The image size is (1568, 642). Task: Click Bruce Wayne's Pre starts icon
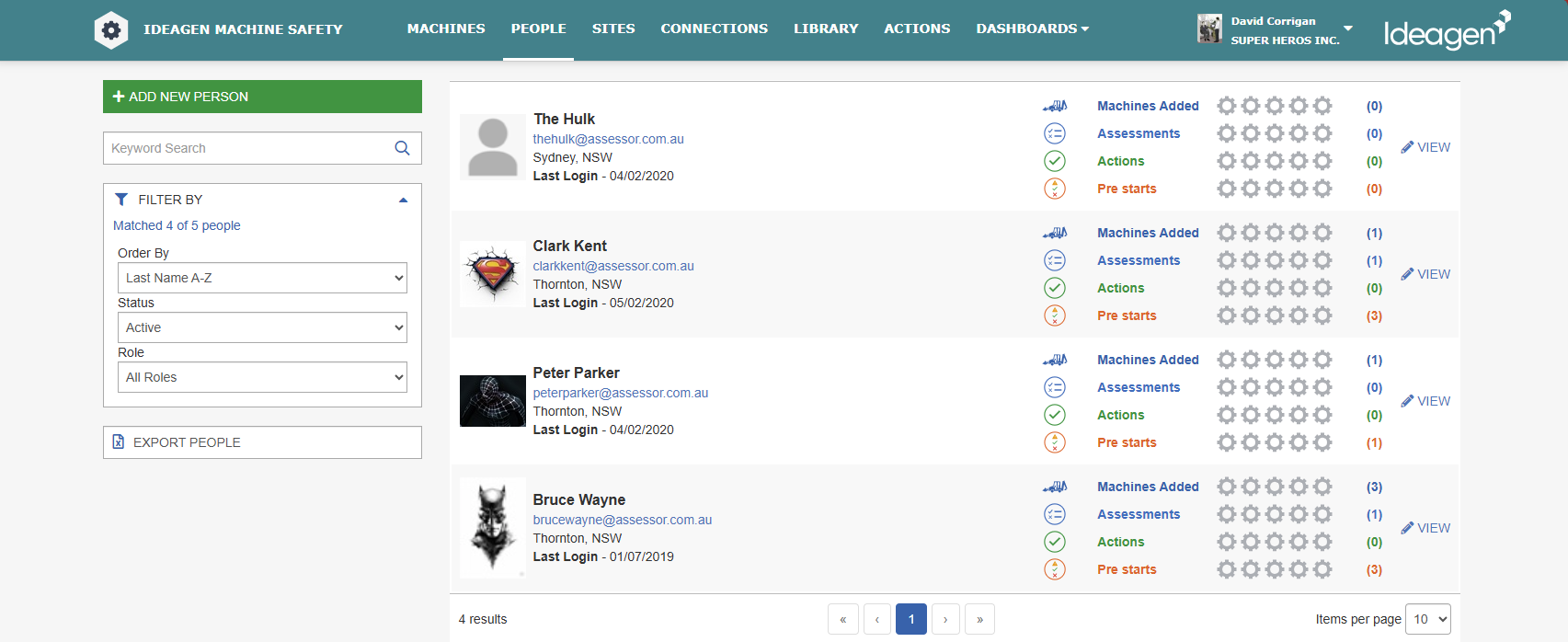[1055, 569]
